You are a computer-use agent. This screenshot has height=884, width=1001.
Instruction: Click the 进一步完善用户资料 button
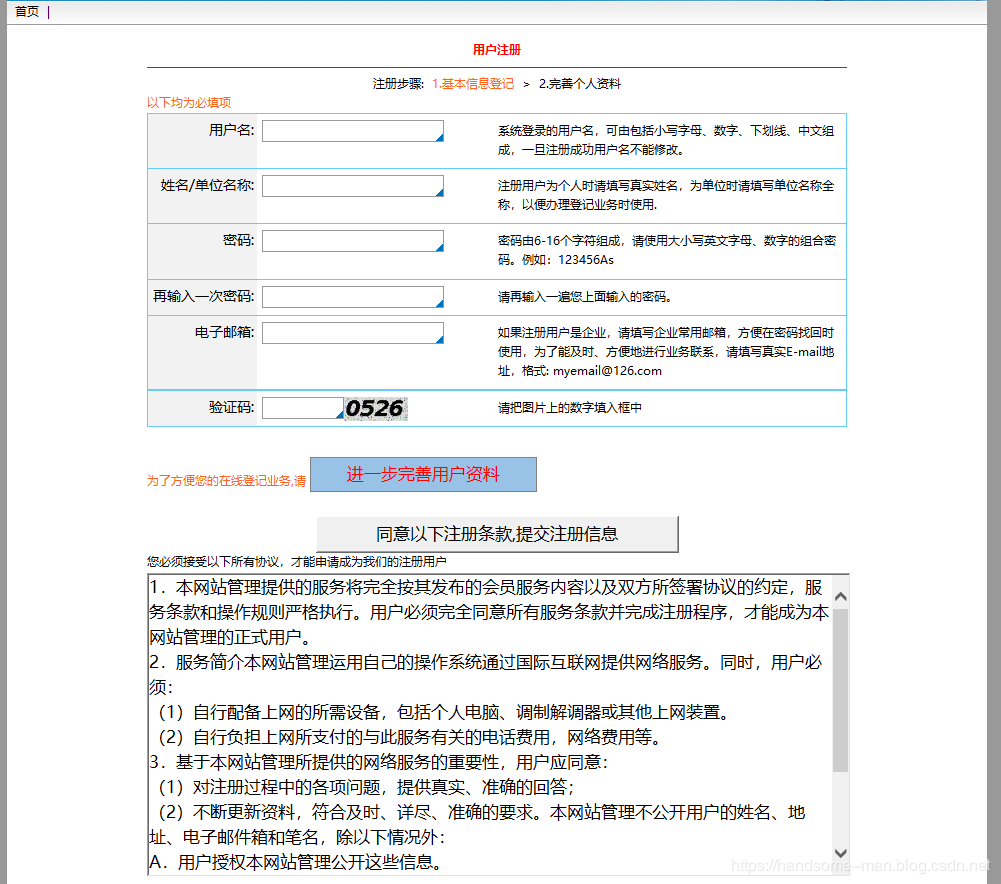[x=423, y=474]
